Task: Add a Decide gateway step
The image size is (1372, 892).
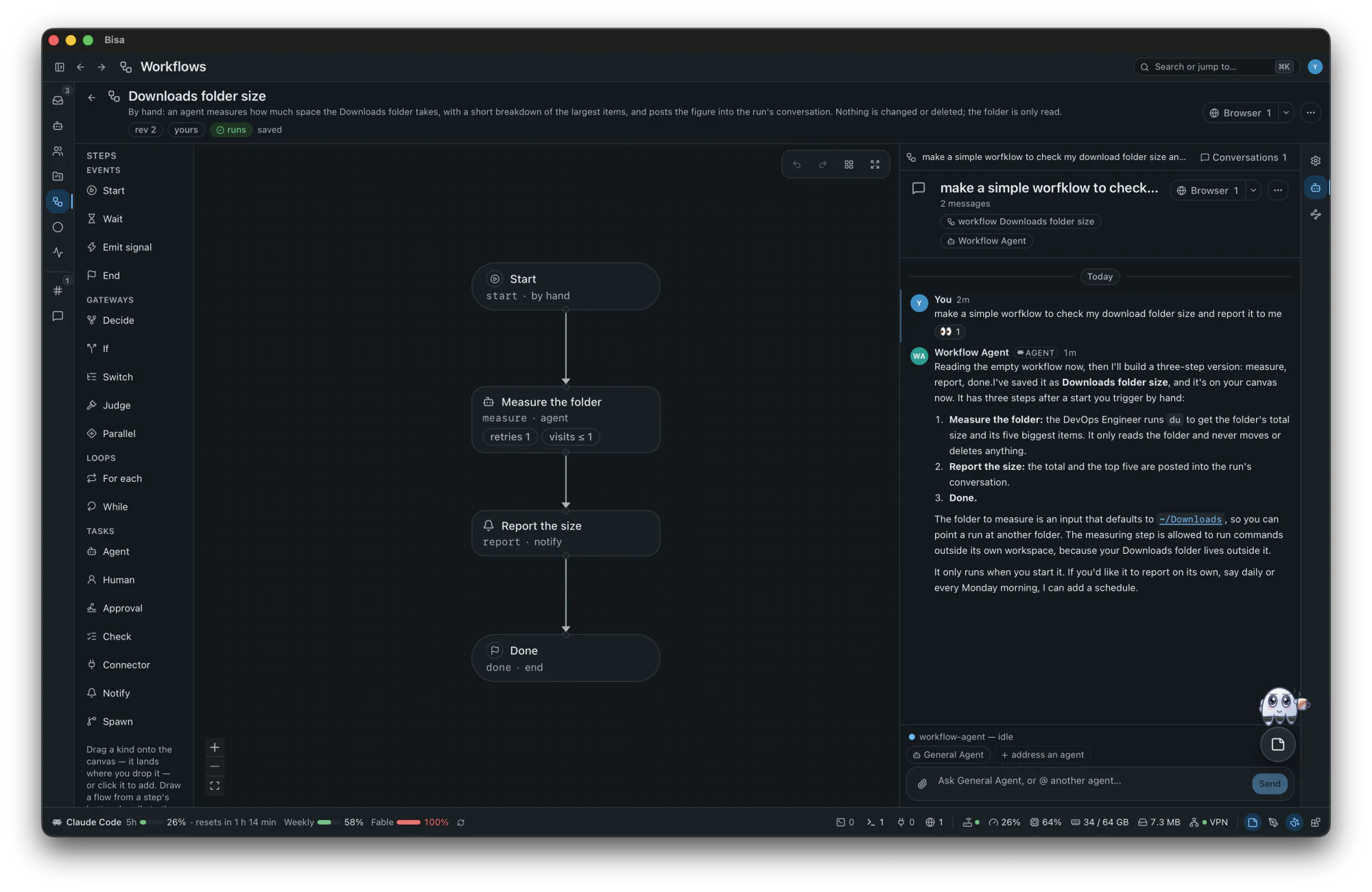Action: (134, 320)
